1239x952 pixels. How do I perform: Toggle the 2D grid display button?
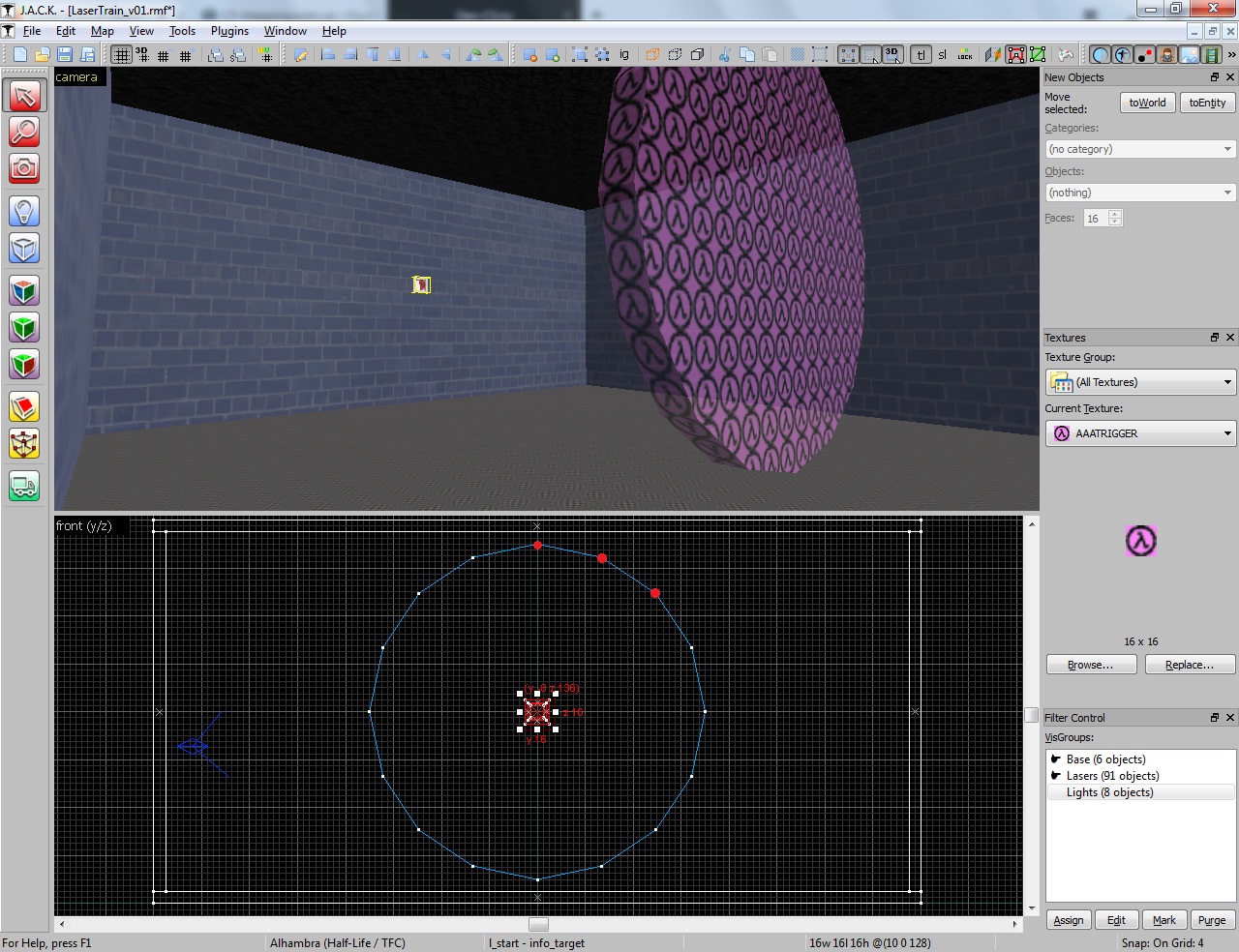(121, 55)
